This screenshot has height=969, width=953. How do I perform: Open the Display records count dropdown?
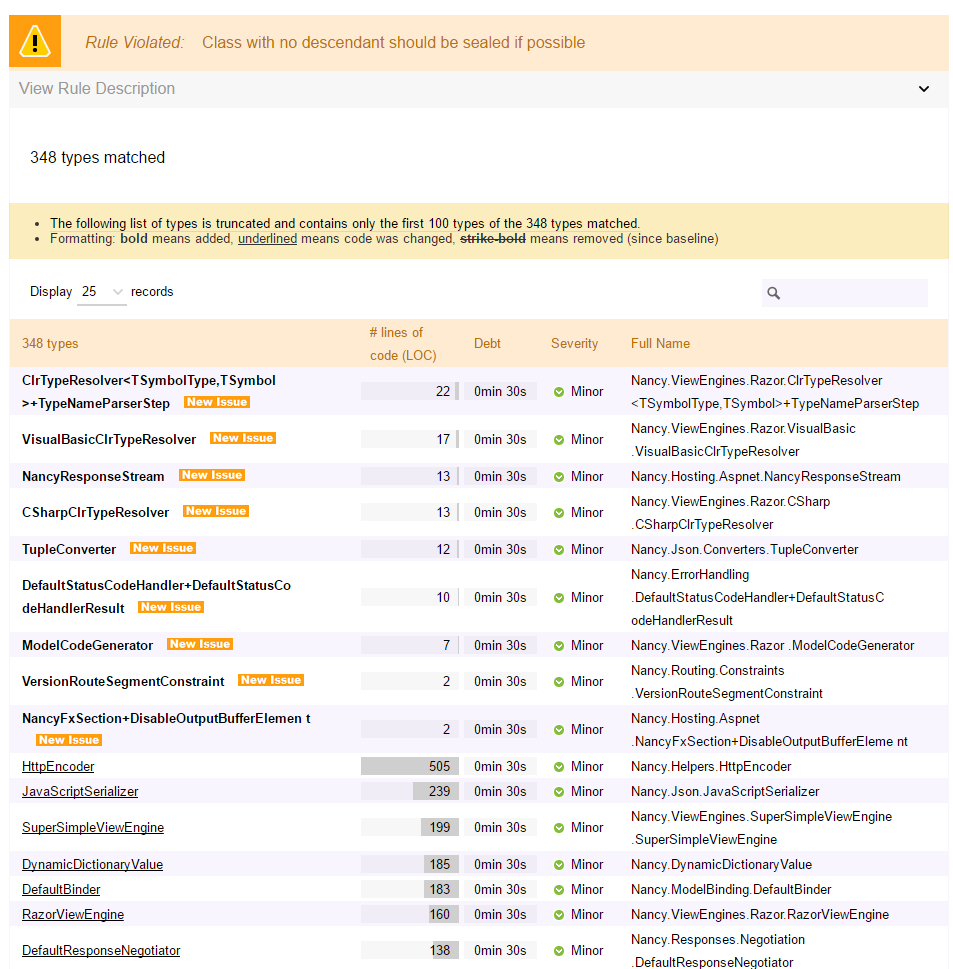click(102, 292)
